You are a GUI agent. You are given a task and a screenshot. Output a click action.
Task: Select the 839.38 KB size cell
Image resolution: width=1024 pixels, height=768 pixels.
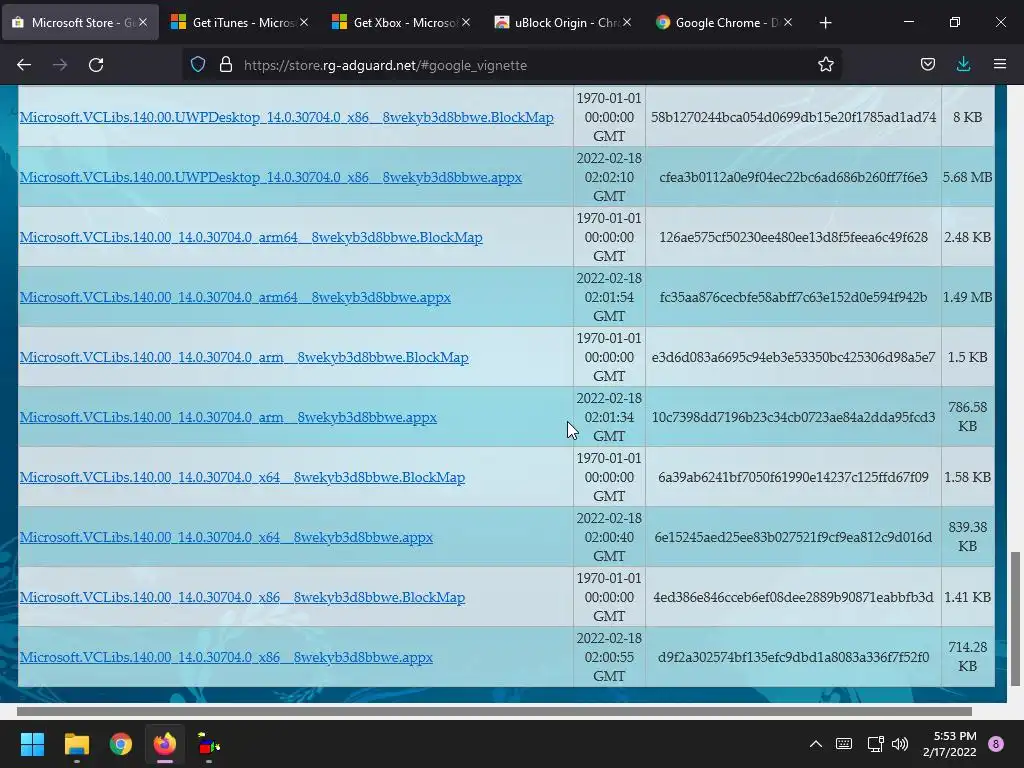(x=967, y=537)
